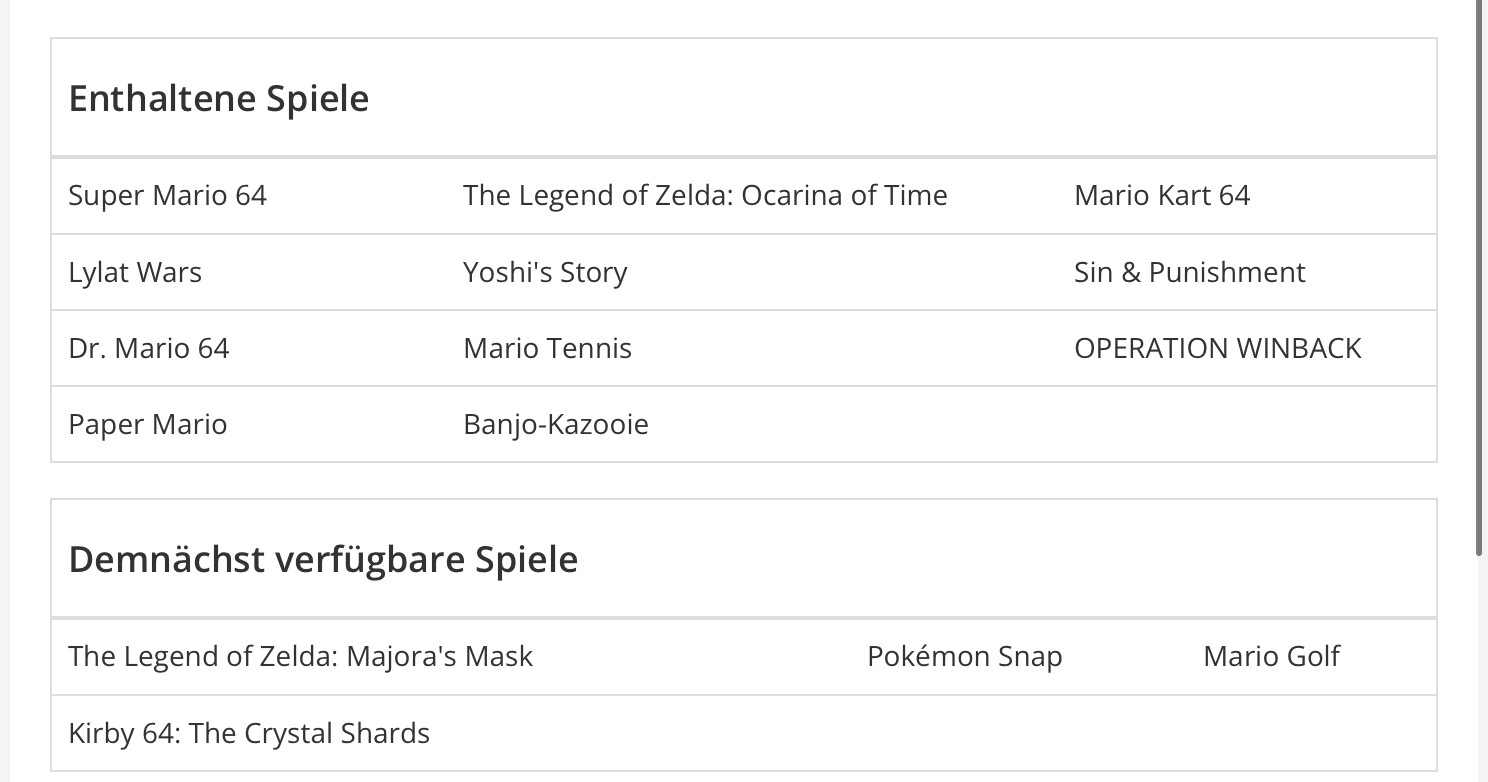Select the Yoshi's Story entry

(x=545, y=272)
